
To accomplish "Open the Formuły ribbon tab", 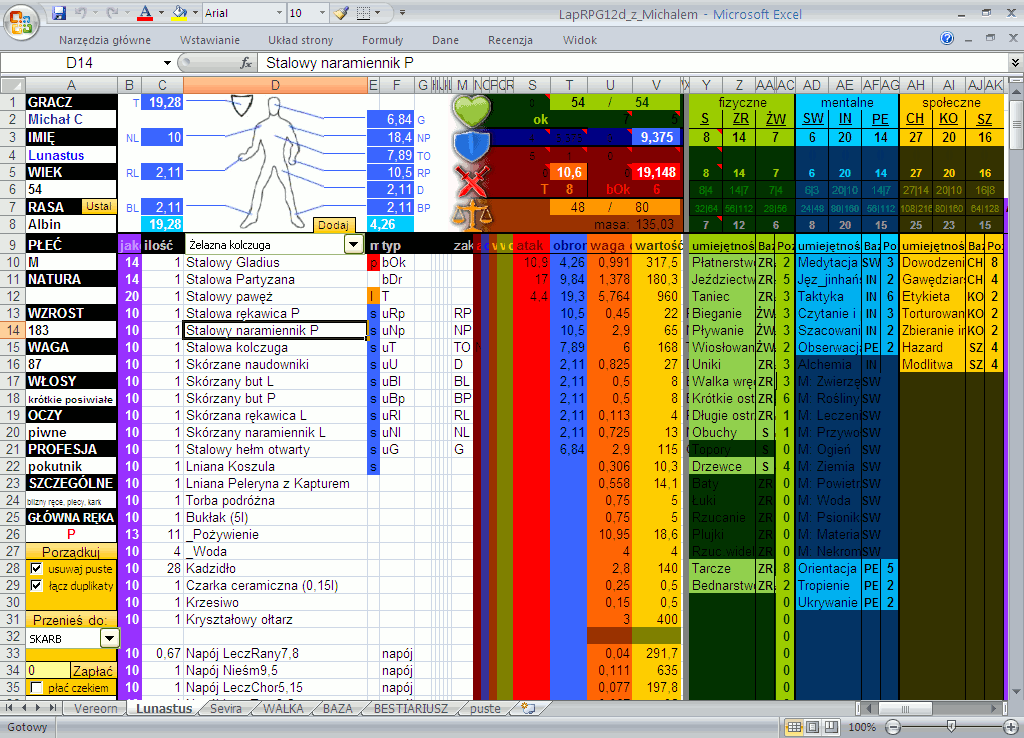I will 382,40.
